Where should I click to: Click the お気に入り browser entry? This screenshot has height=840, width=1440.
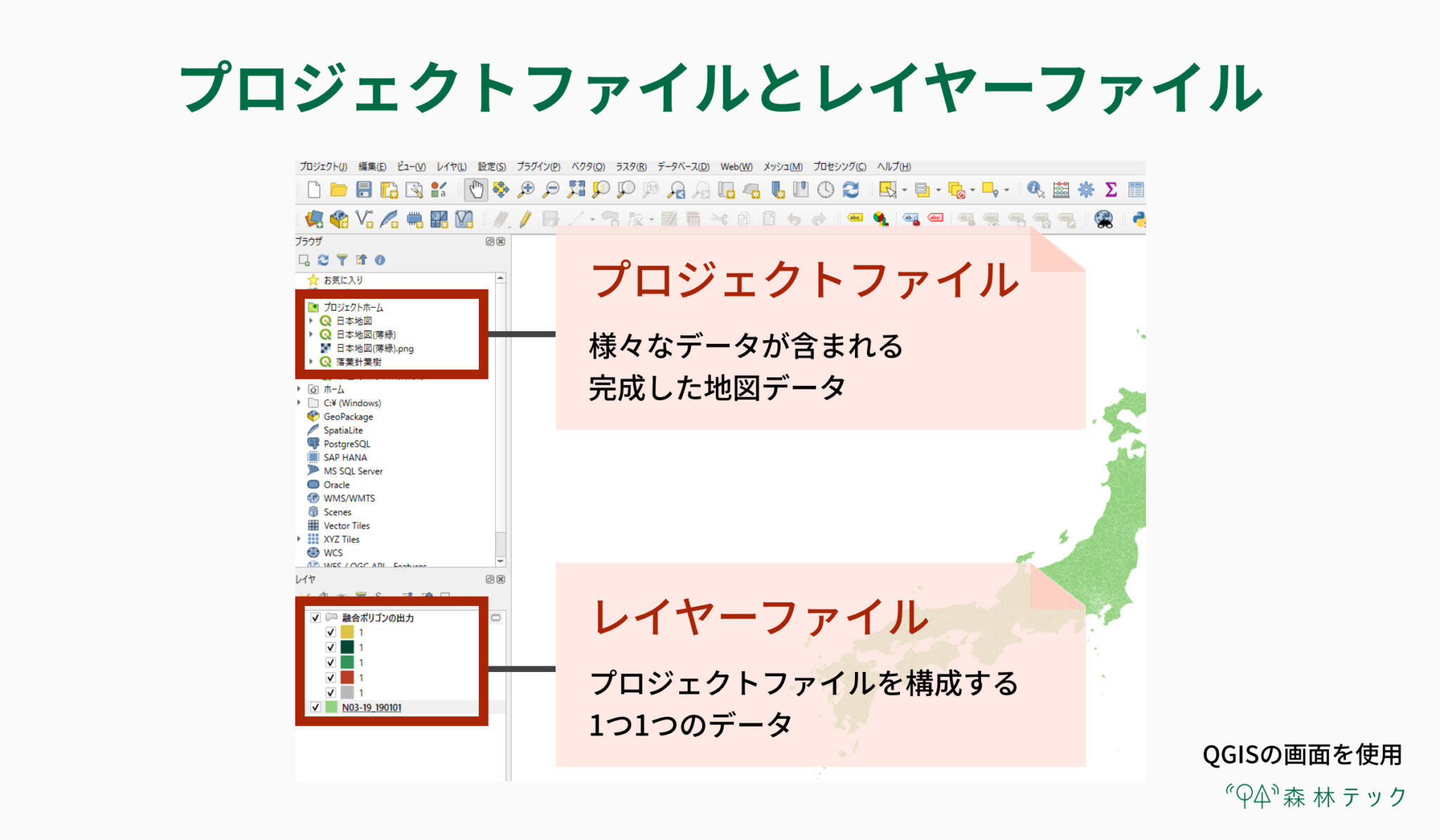343,279
